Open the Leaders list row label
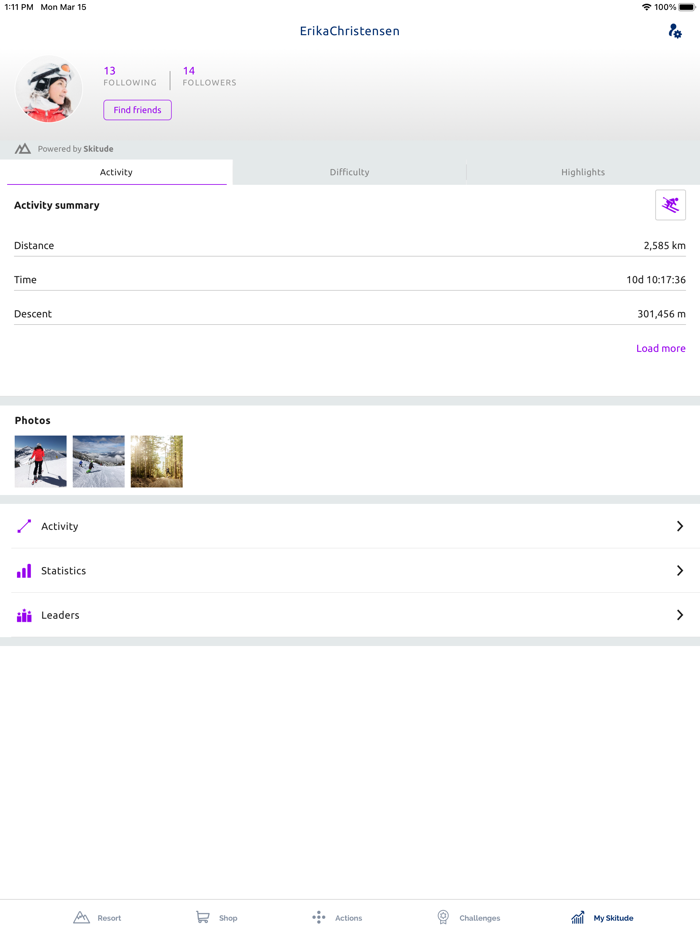Image resolution: width=700 pixels, height=934 pixels. (x=60, y=615)
